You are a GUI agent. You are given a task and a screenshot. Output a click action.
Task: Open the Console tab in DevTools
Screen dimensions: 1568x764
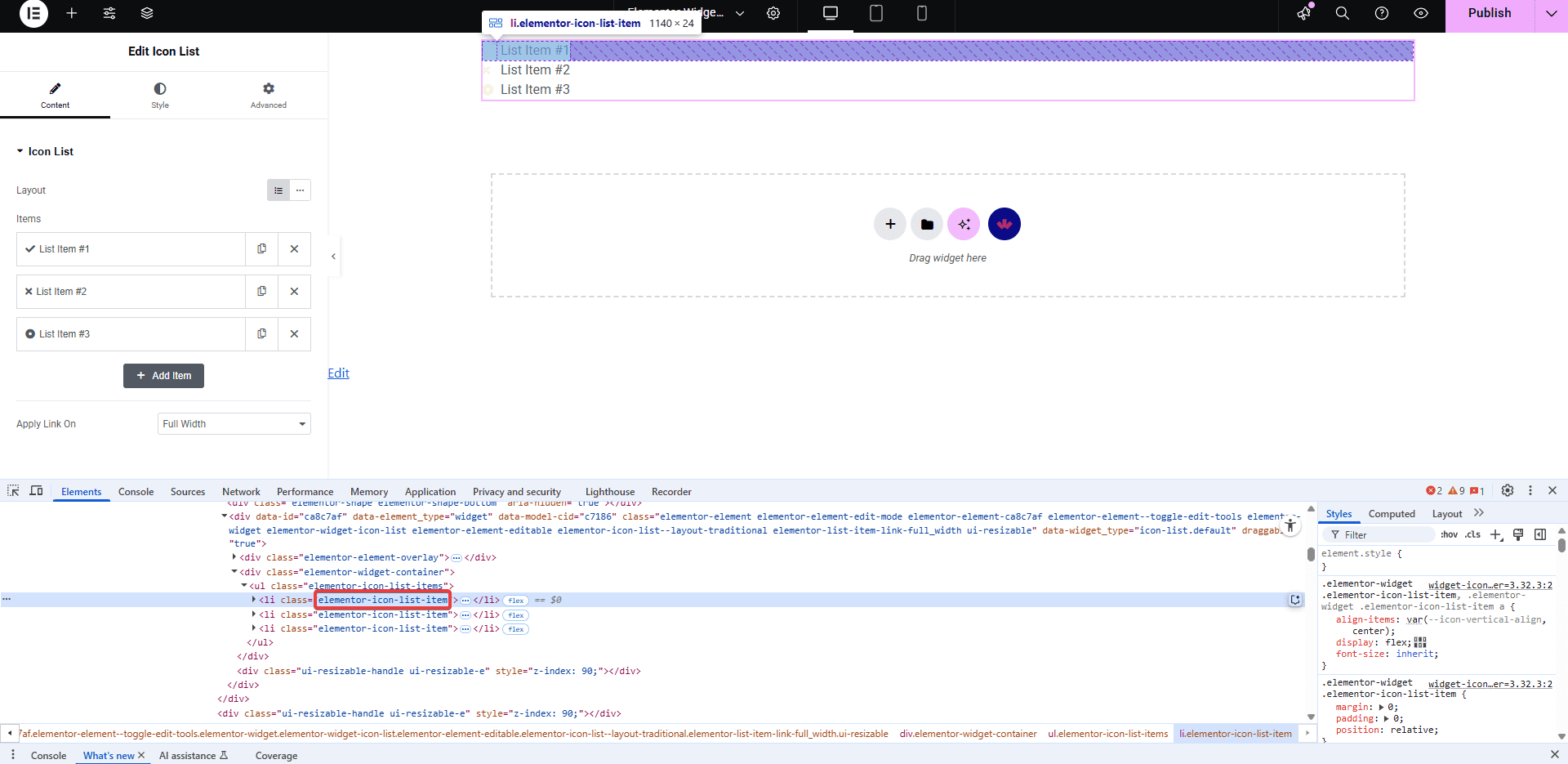pyautogui.click(x=136, y=492)
